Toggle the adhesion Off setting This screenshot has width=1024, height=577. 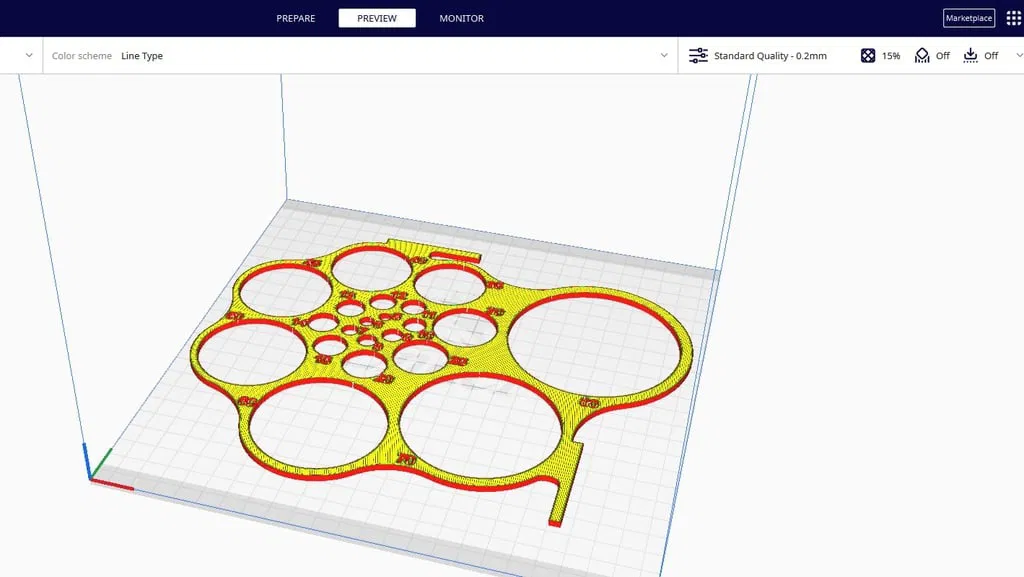click(x=991, y=55)
